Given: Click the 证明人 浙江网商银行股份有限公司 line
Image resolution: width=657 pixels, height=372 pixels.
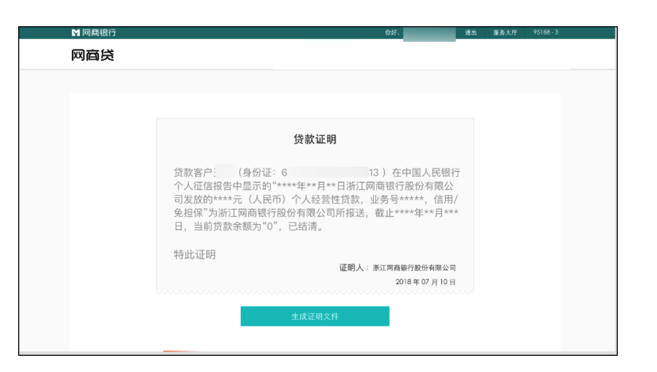Looking at the screenshot, I should 397,268.
